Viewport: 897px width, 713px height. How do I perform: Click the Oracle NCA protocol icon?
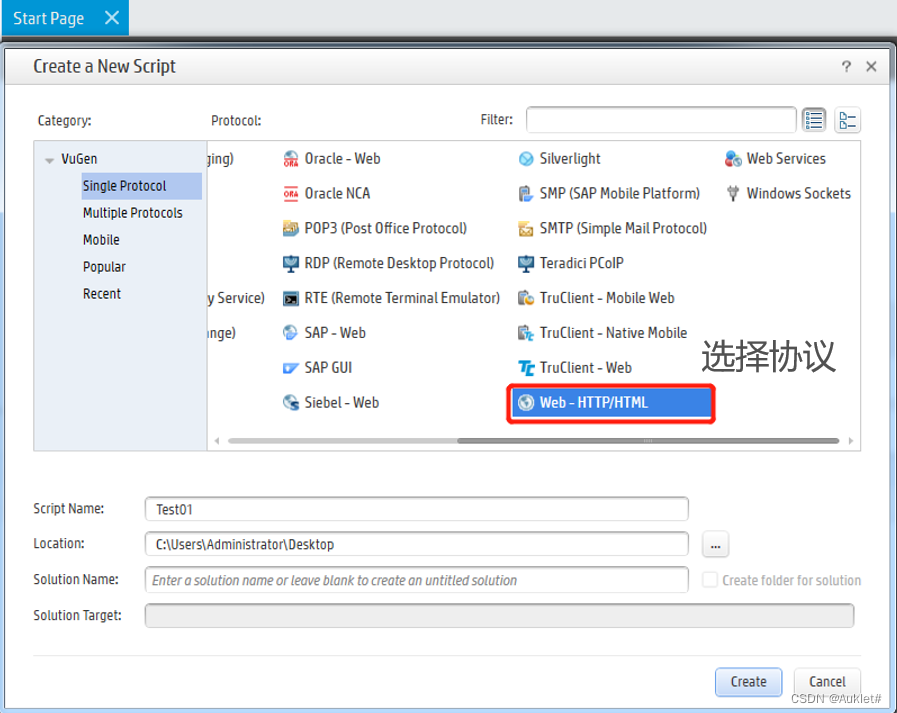291,193
